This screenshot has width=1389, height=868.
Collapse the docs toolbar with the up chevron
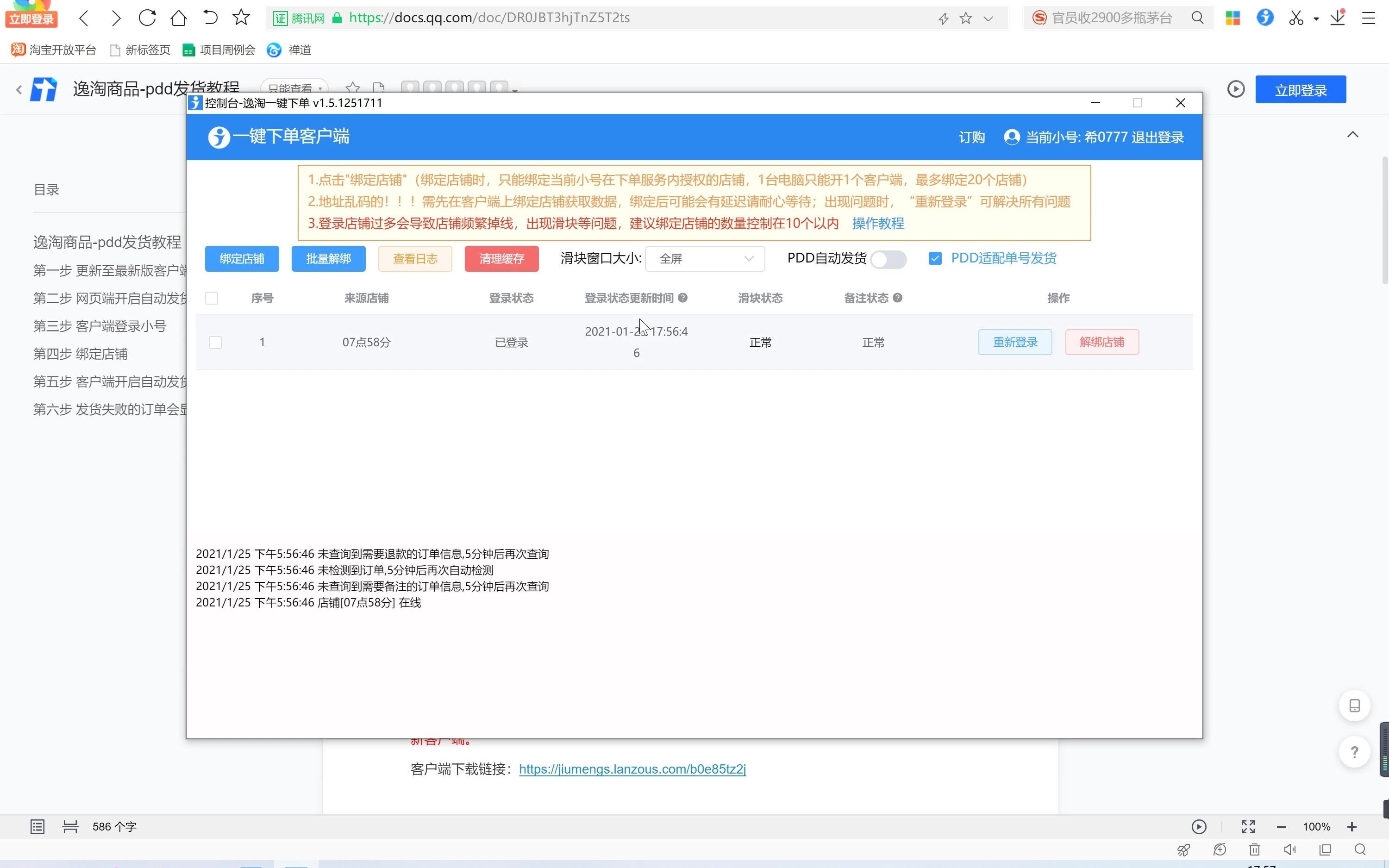(x=1353, y=134)
